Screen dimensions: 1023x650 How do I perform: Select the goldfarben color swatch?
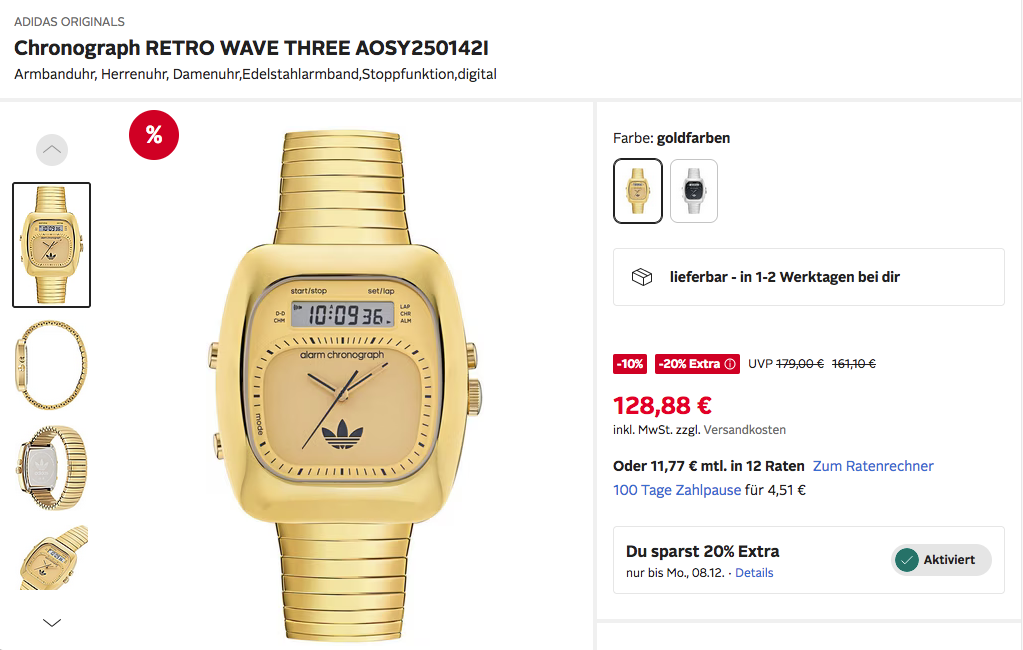638,191
